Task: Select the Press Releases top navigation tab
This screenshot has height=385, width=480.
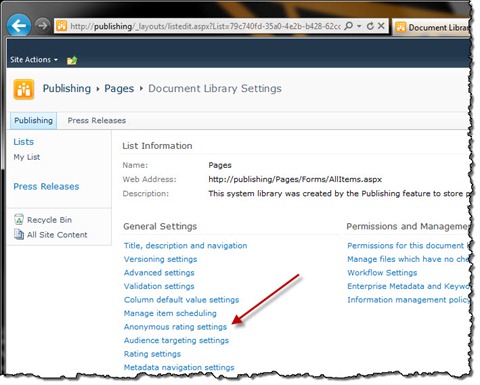Action: coord(97,120)
